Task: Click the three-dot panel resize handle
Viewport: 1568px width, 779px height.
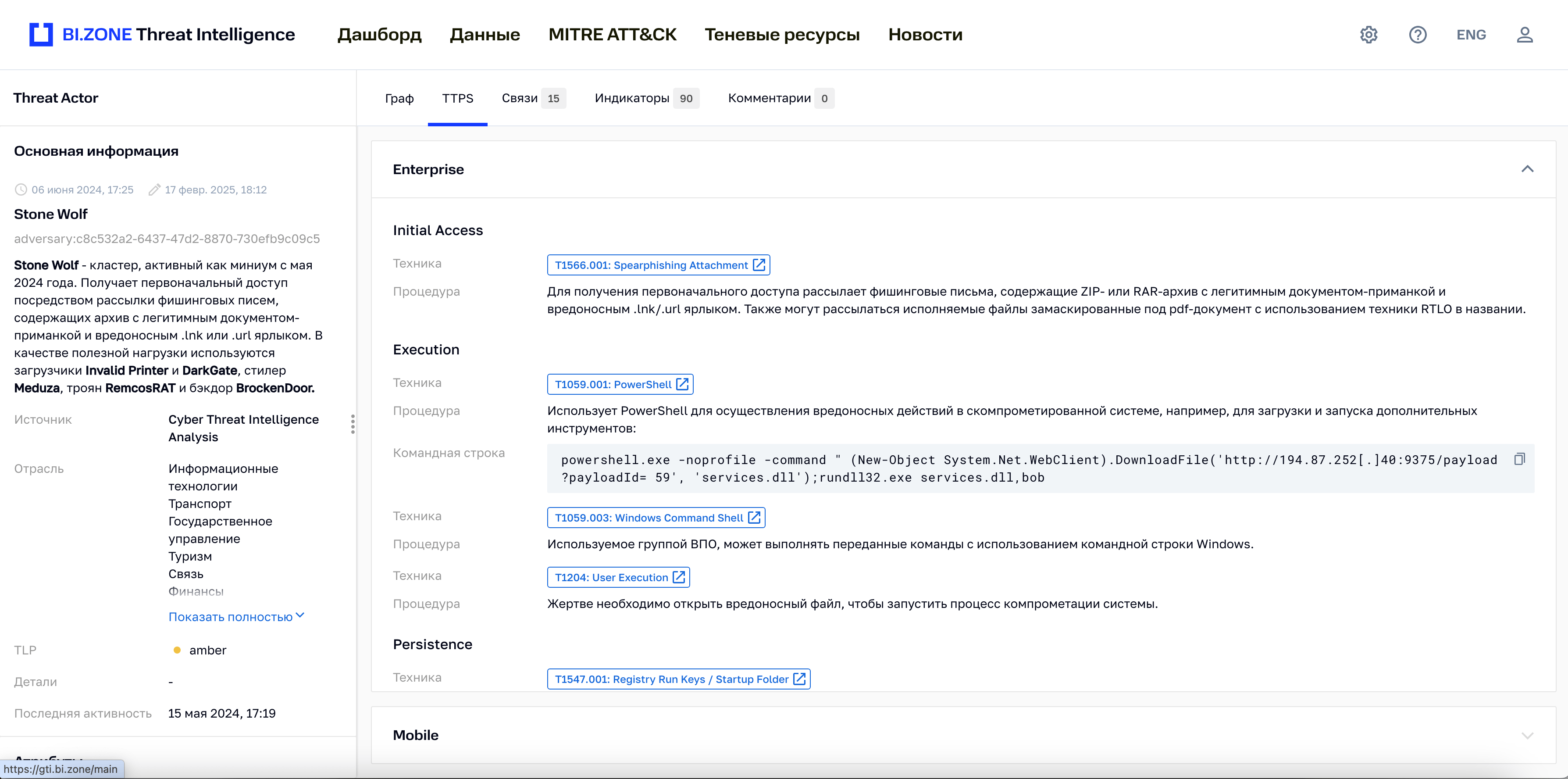Action: pyautogui.click(x=353, y=424)
